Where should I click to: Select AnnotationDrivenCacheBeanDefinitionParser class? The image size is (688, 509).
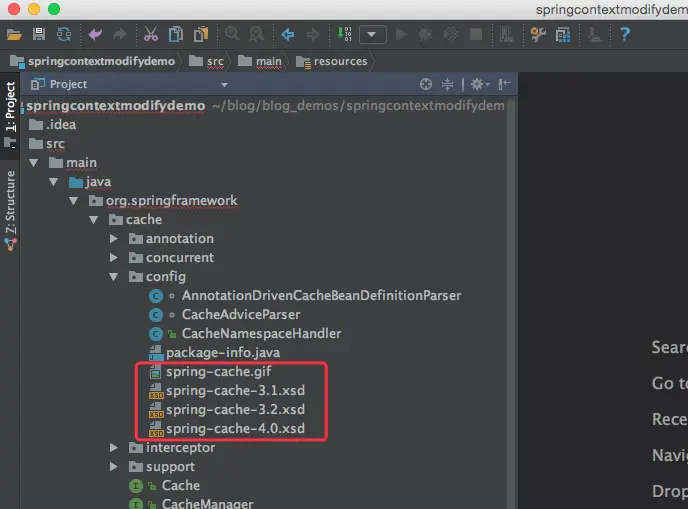tap(305, 296)
